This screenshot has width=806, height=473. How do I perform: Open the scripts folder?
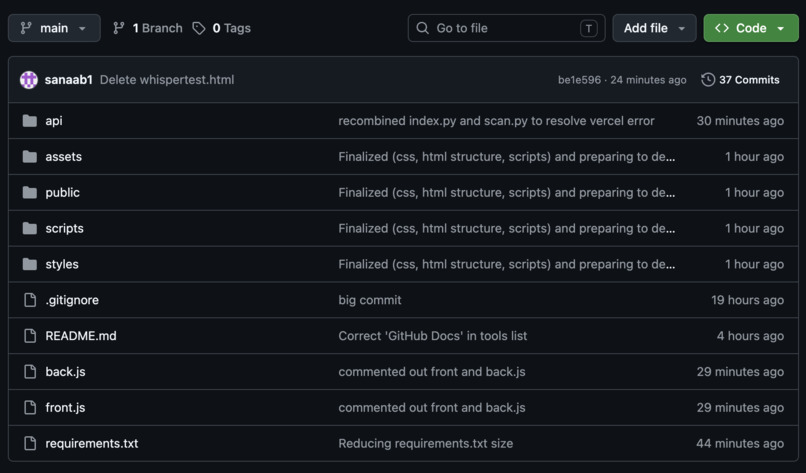coord(65,228)
